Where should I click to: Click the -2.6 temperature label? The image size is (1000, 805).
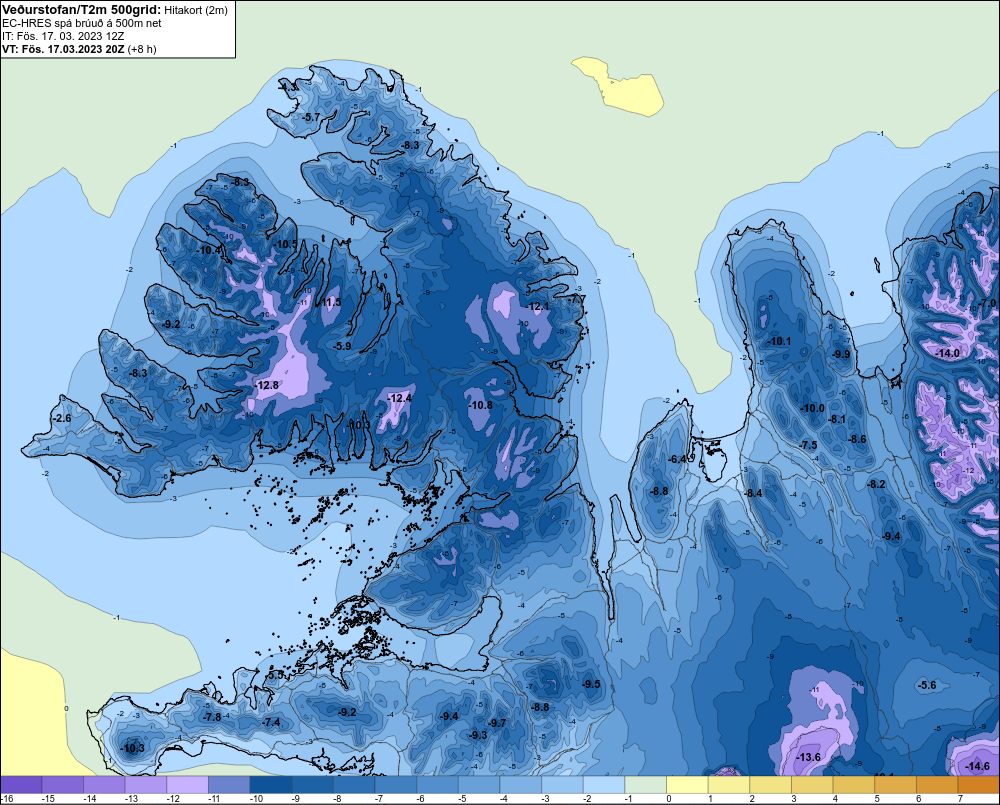(62, 418)
